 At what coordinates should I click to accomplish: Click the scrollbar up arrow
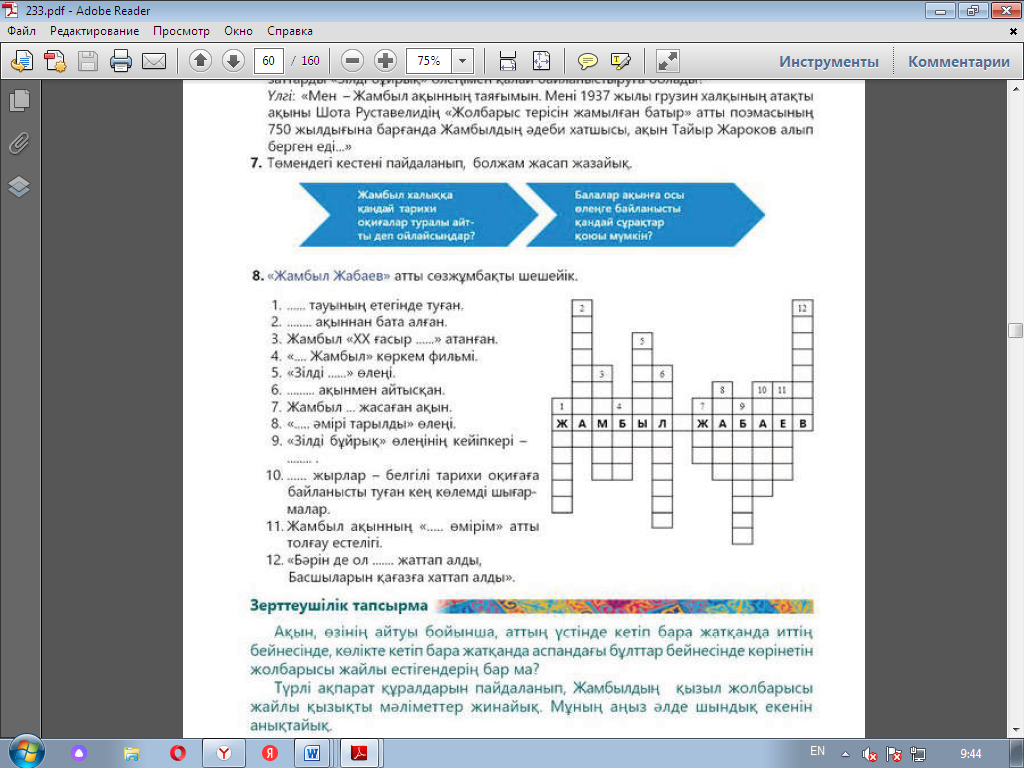1016,89
